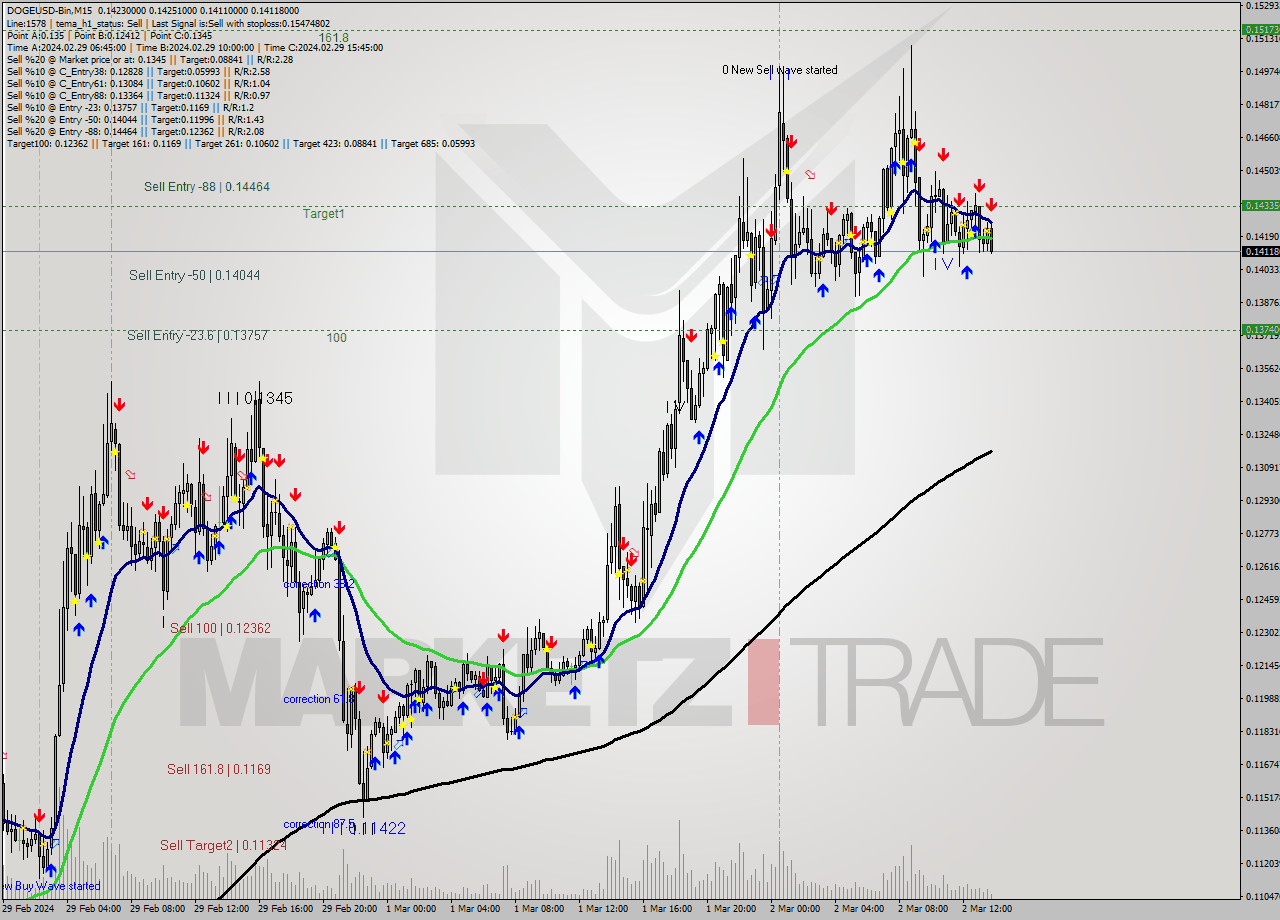This screenshot has width=1280, height=920.
Task: Select the '1 Mar 12:00' time axis label
Action: click(602, 909)
